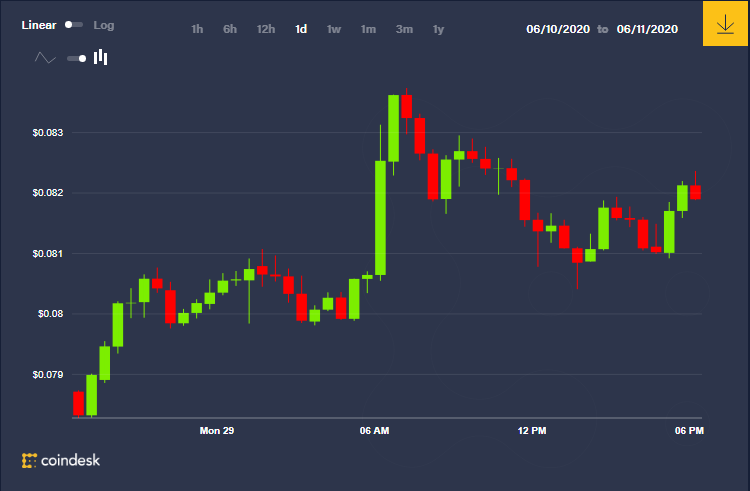Click the tallest green candle near 06 AM
750x491 pixels.
[x=380, y=218]
